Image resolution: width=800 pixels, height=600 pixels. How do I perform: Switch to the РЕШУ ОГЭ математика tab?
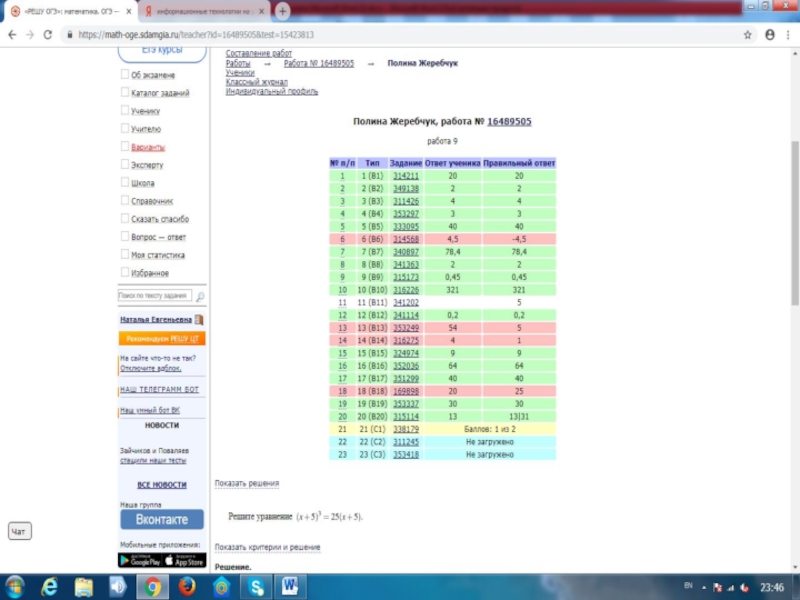click(x=71, y=11)
